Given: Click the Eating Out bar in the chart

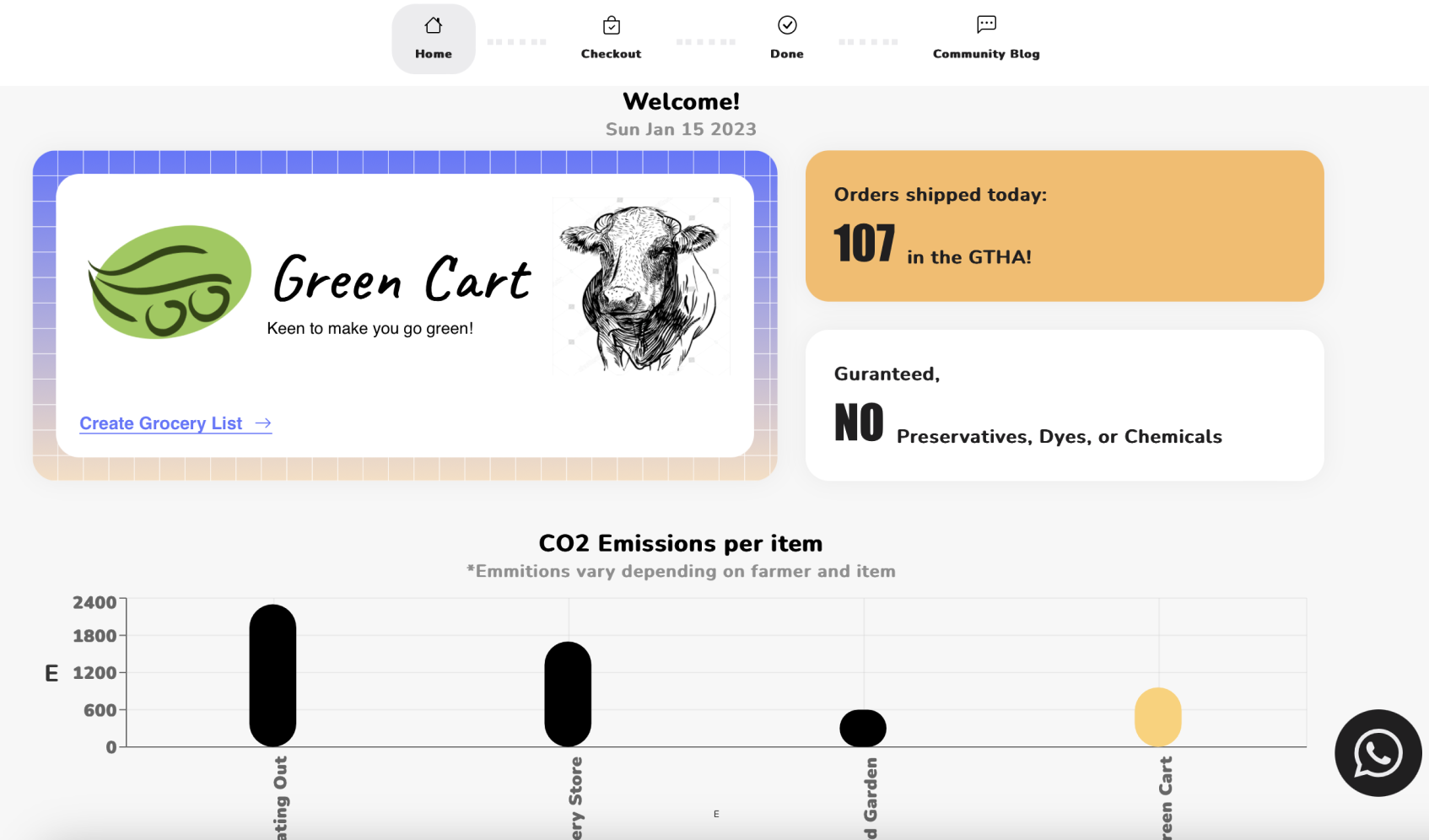Looking at the screenshot, I should pyautogui.click(x=272, y=675).
